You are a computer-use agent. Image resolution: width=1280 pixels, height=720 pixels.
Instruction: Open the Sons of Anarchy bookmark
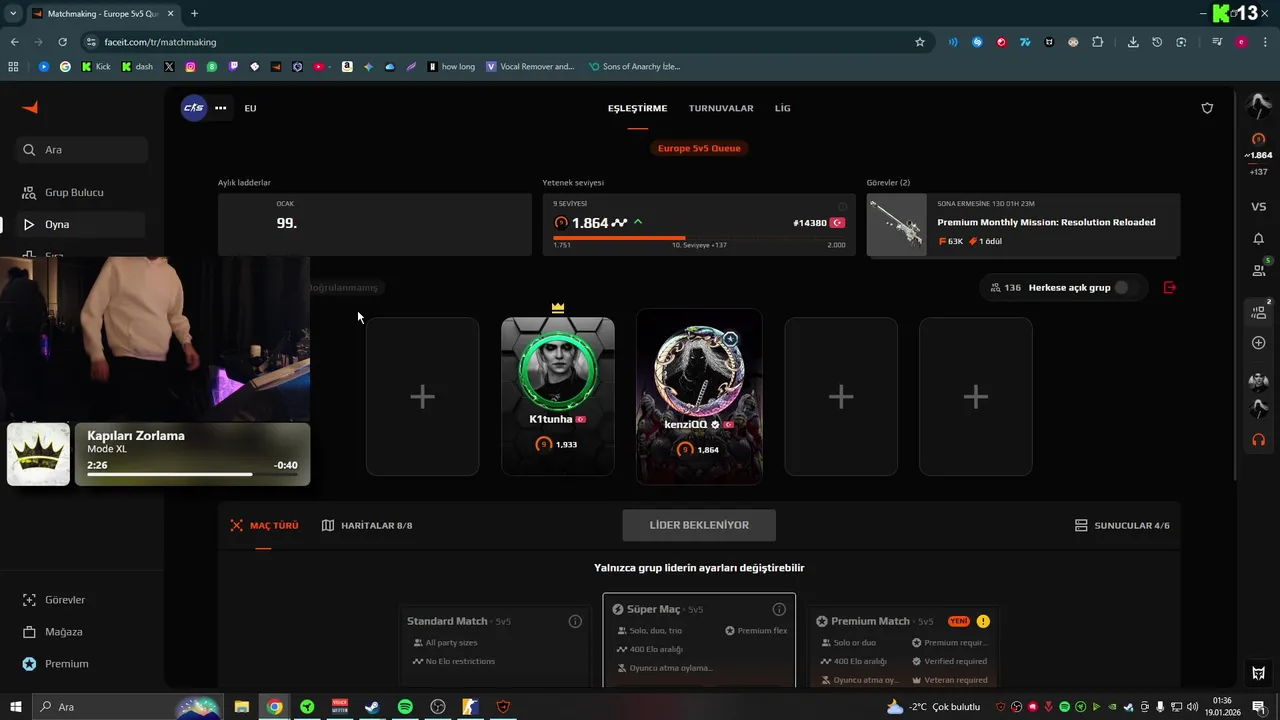click(x=635, y=67)
